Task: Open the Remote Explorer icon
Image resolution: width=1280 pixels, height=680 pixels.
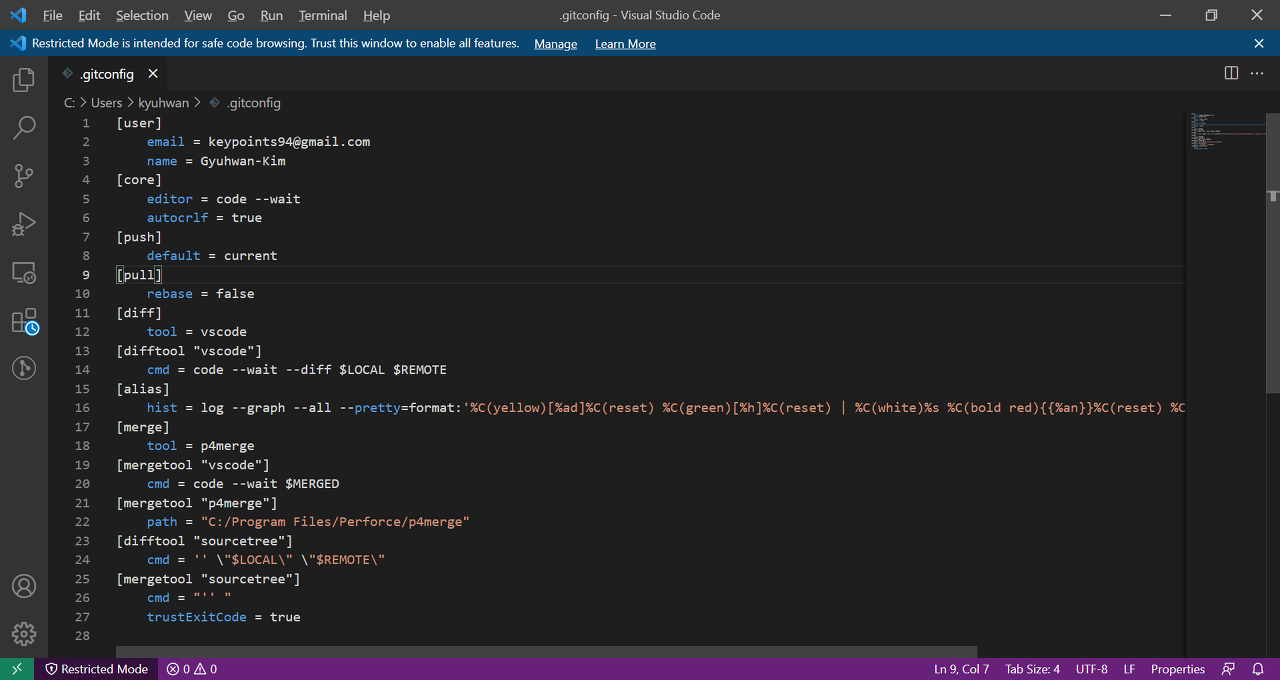Action: tap(24, 272)
